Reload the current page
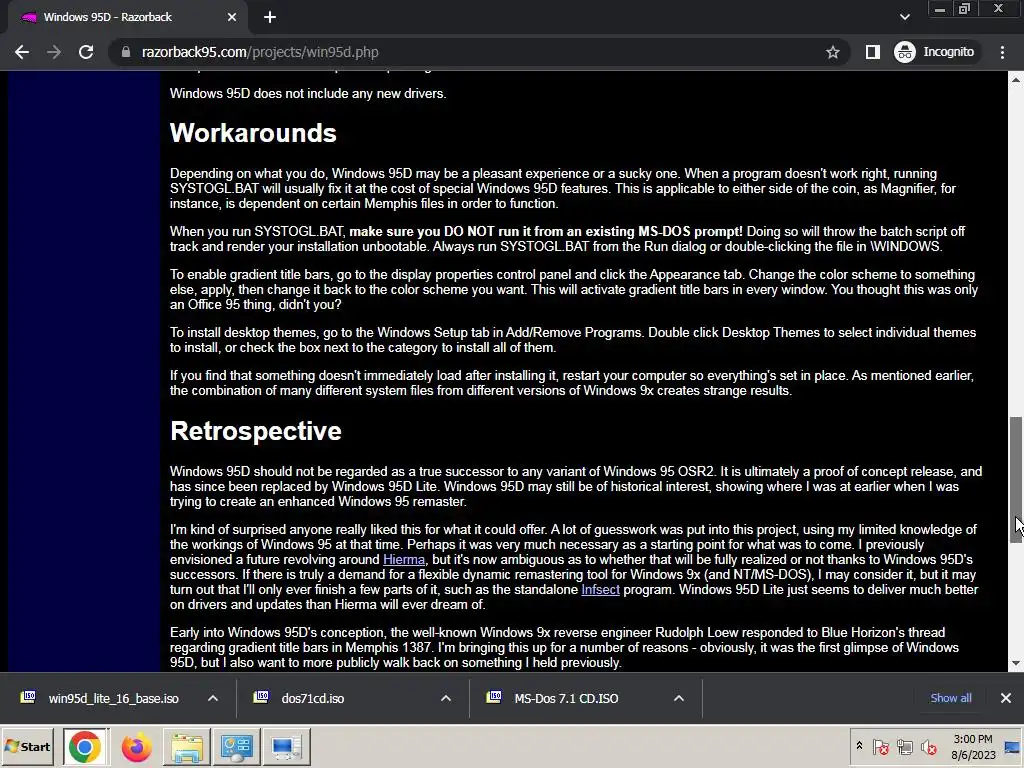 (x=86, y=52)
